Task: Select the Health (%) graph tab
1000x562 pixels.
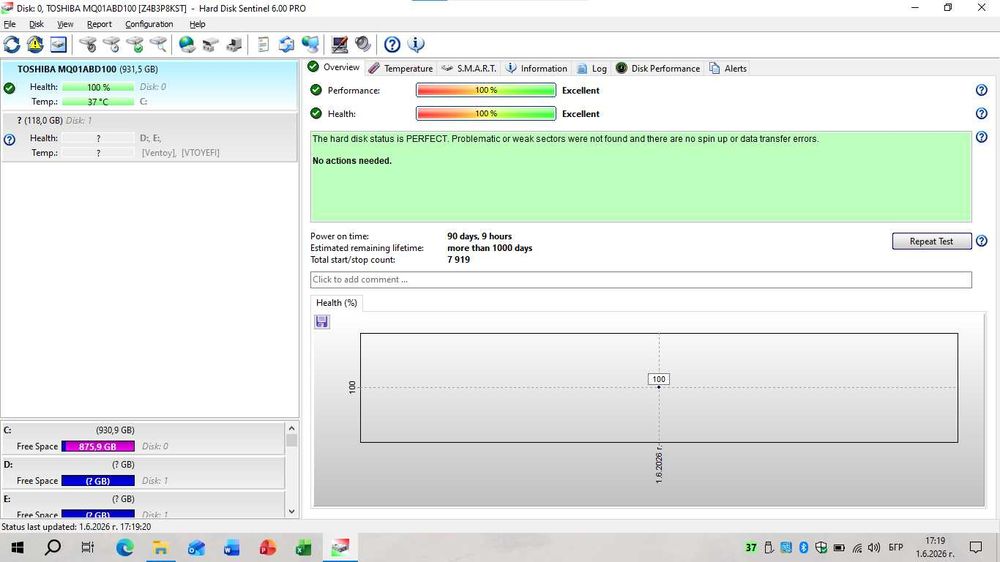Action: [x=336, y=303]
